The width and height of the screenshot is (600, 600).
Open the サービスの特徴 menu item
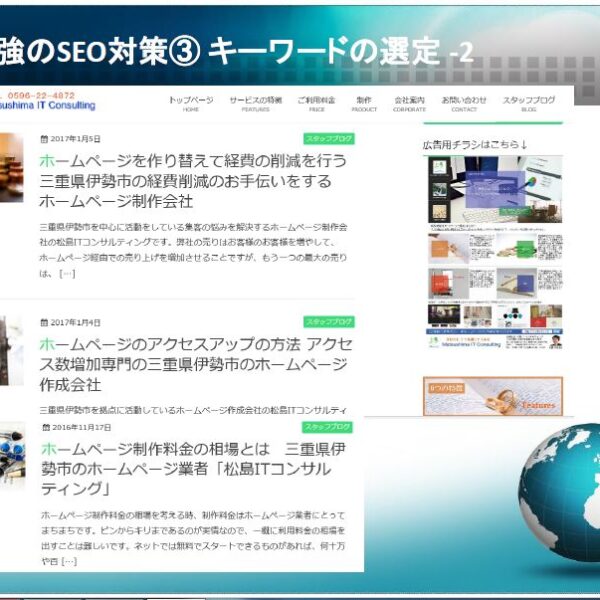click(x=255, y=103)
